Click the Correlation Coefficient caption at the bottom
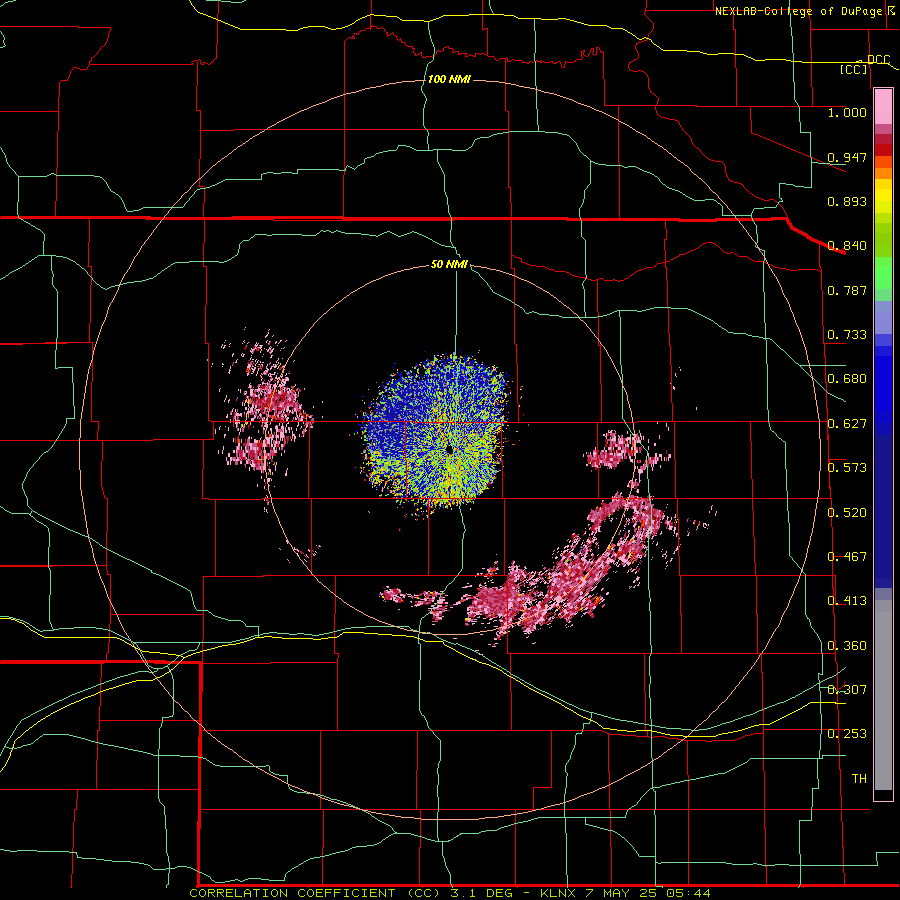 [x=450, y=893]
